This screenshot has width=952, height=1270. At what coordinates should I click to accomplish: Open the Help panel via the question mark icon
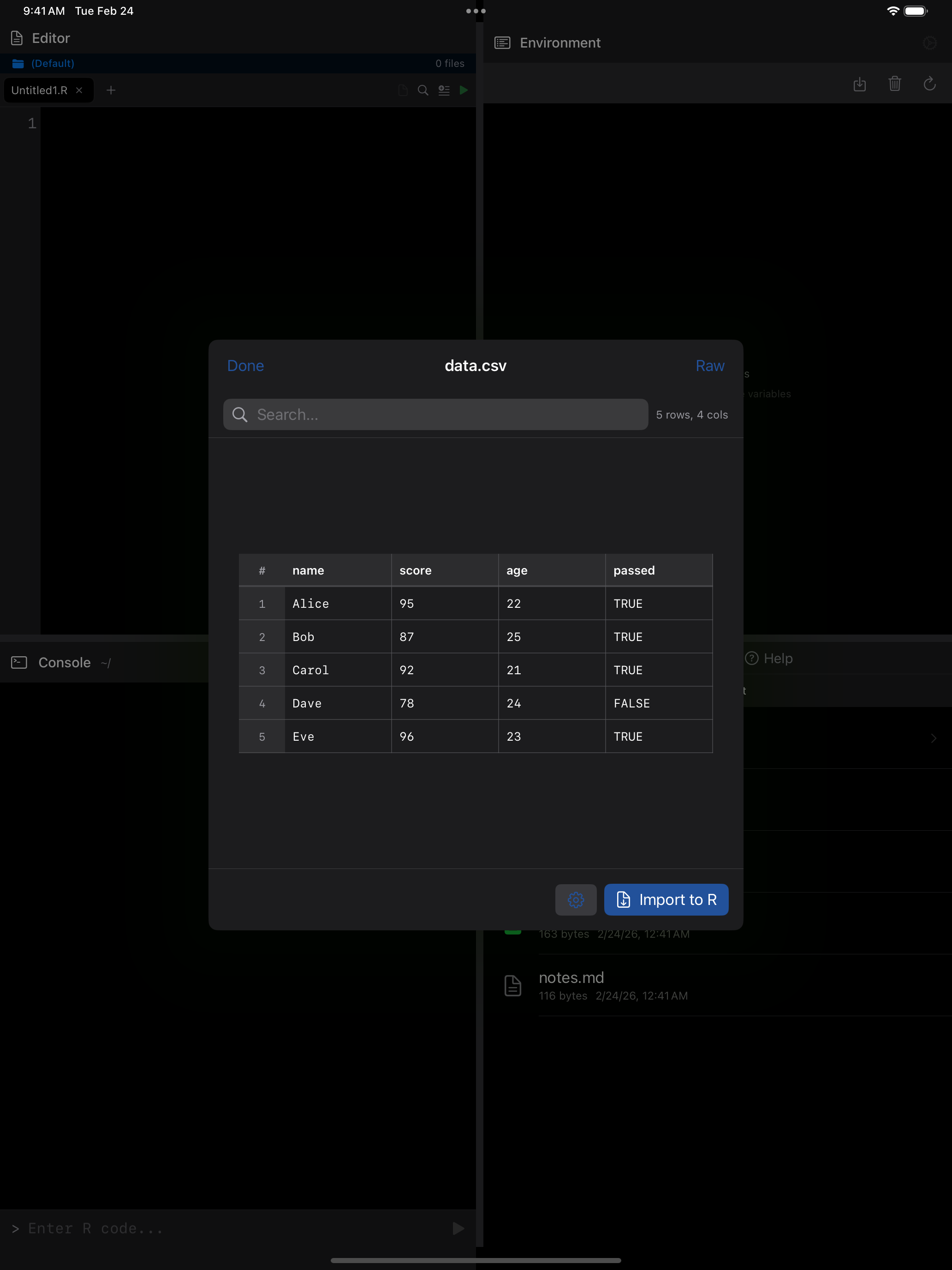752,659
